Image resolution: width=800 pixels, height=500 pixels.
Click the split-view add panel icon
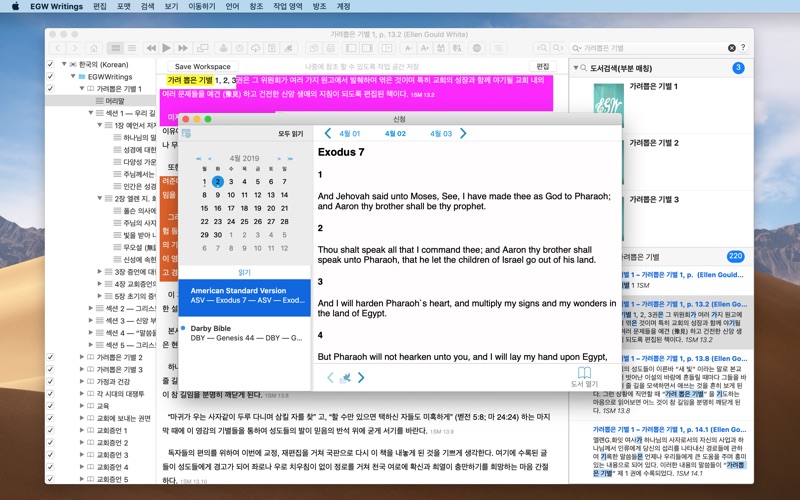pyautogui.click(x=387, y=48)
